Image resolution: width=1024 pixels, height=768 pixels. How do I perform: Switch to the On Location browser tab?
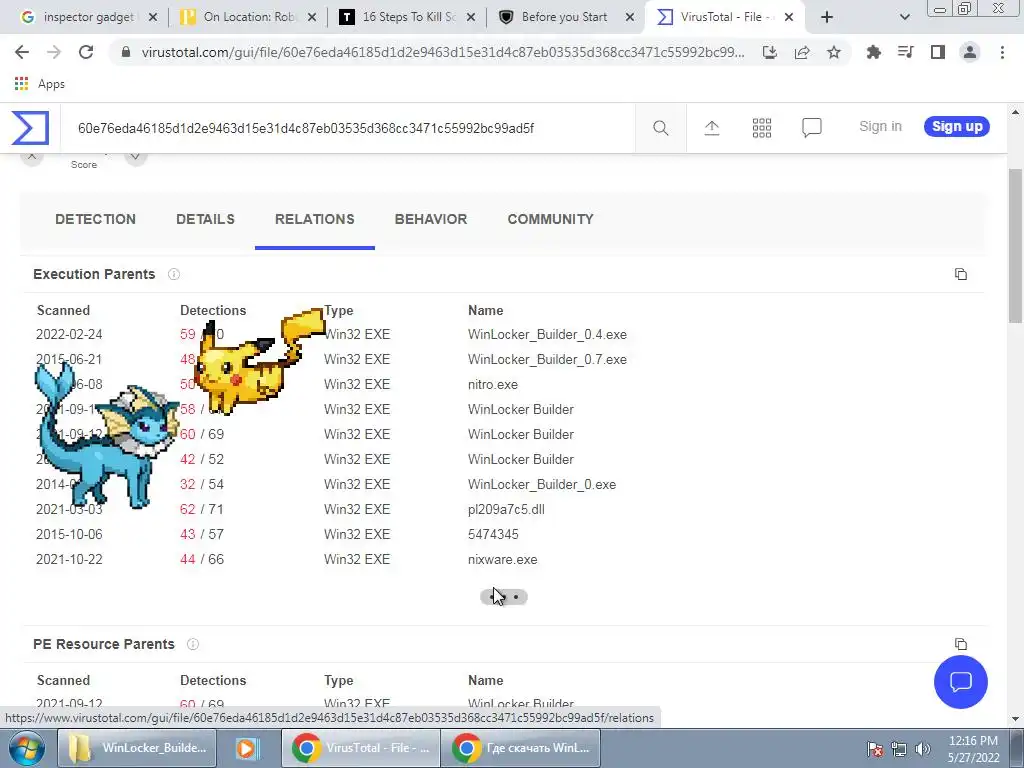(247, 18)
